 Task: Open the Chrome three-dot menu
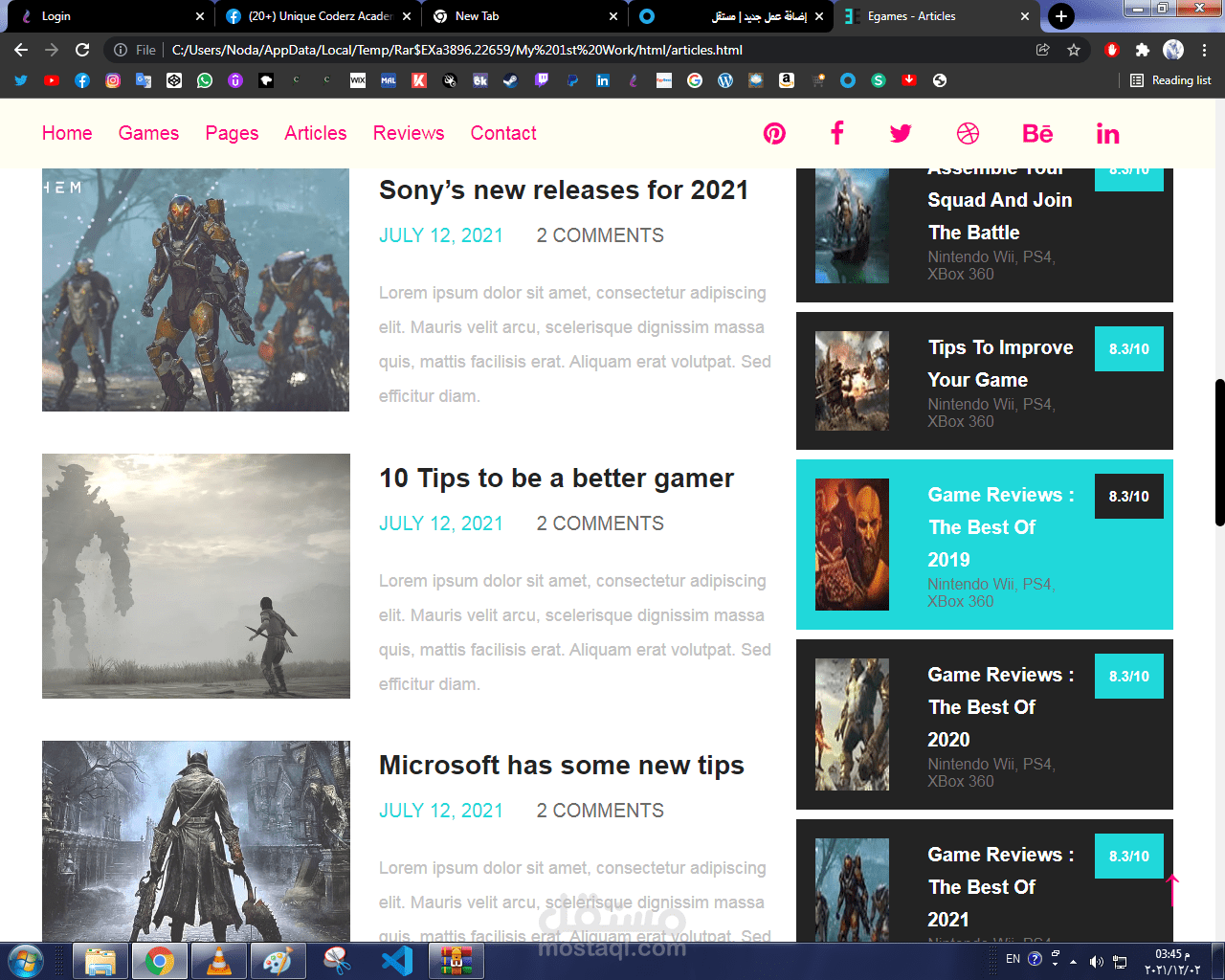(x=1204, y=50)
